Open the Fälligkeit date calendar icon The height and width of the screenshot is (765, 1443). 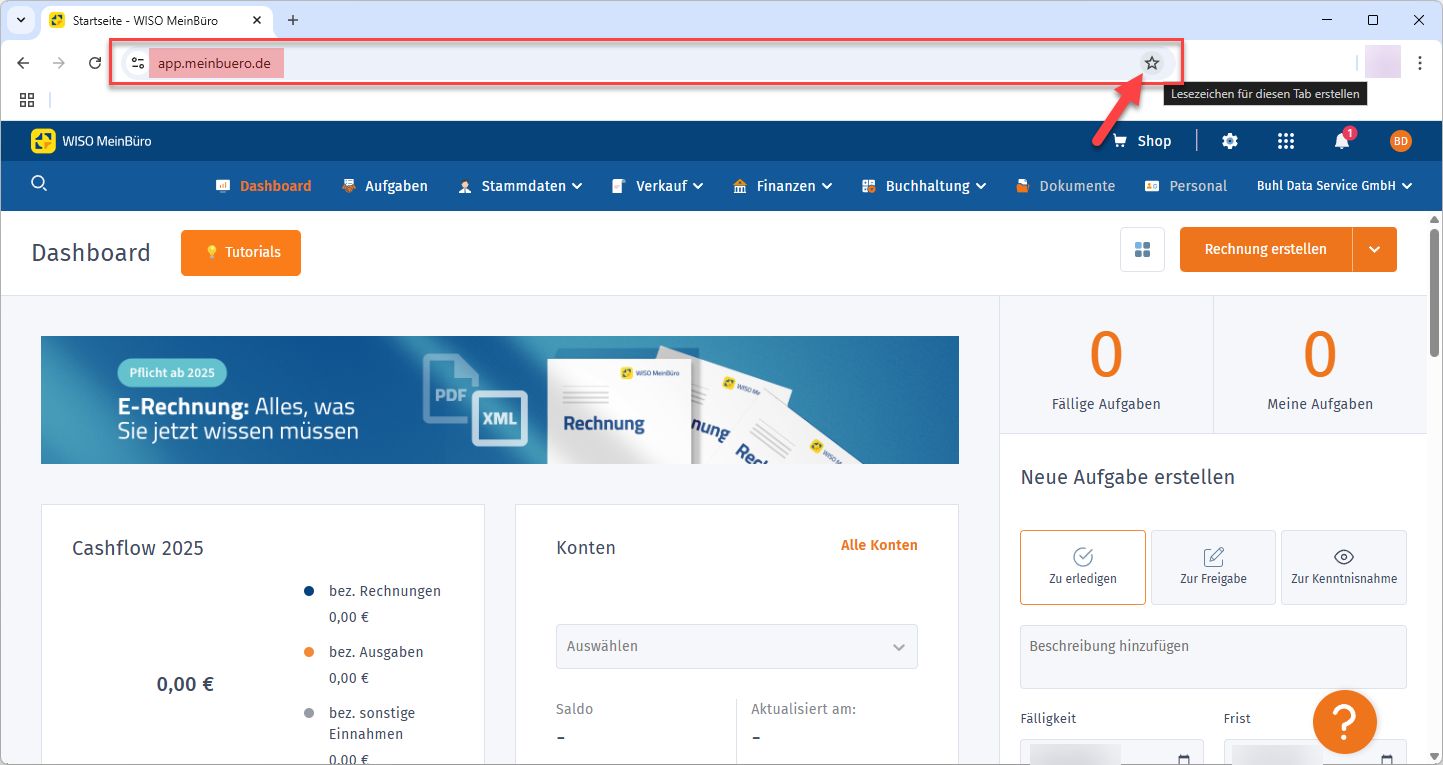tap(1184, 758)
